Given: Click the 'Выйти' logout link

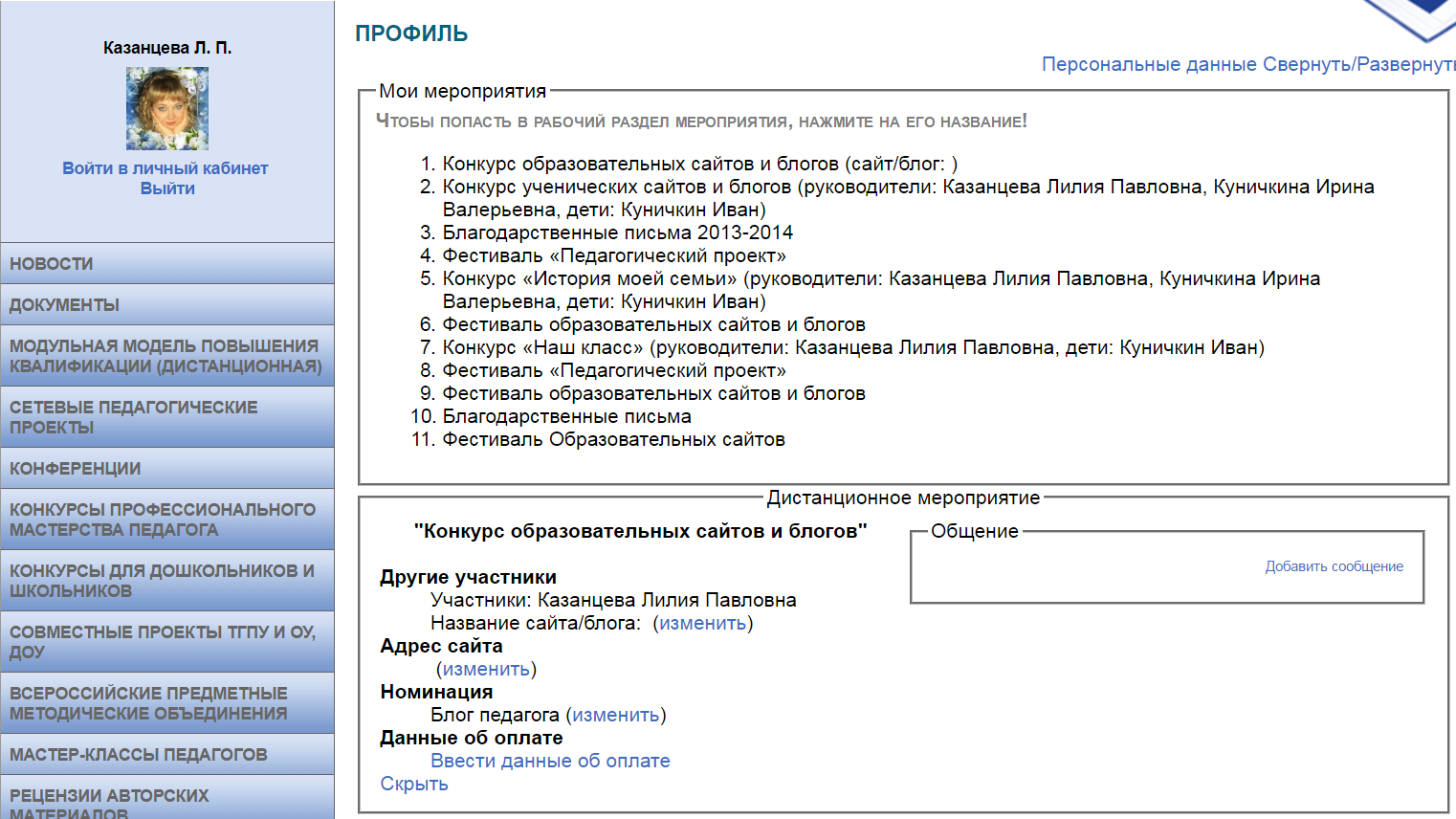Looking at the screenshot, I should click(167, 188).
